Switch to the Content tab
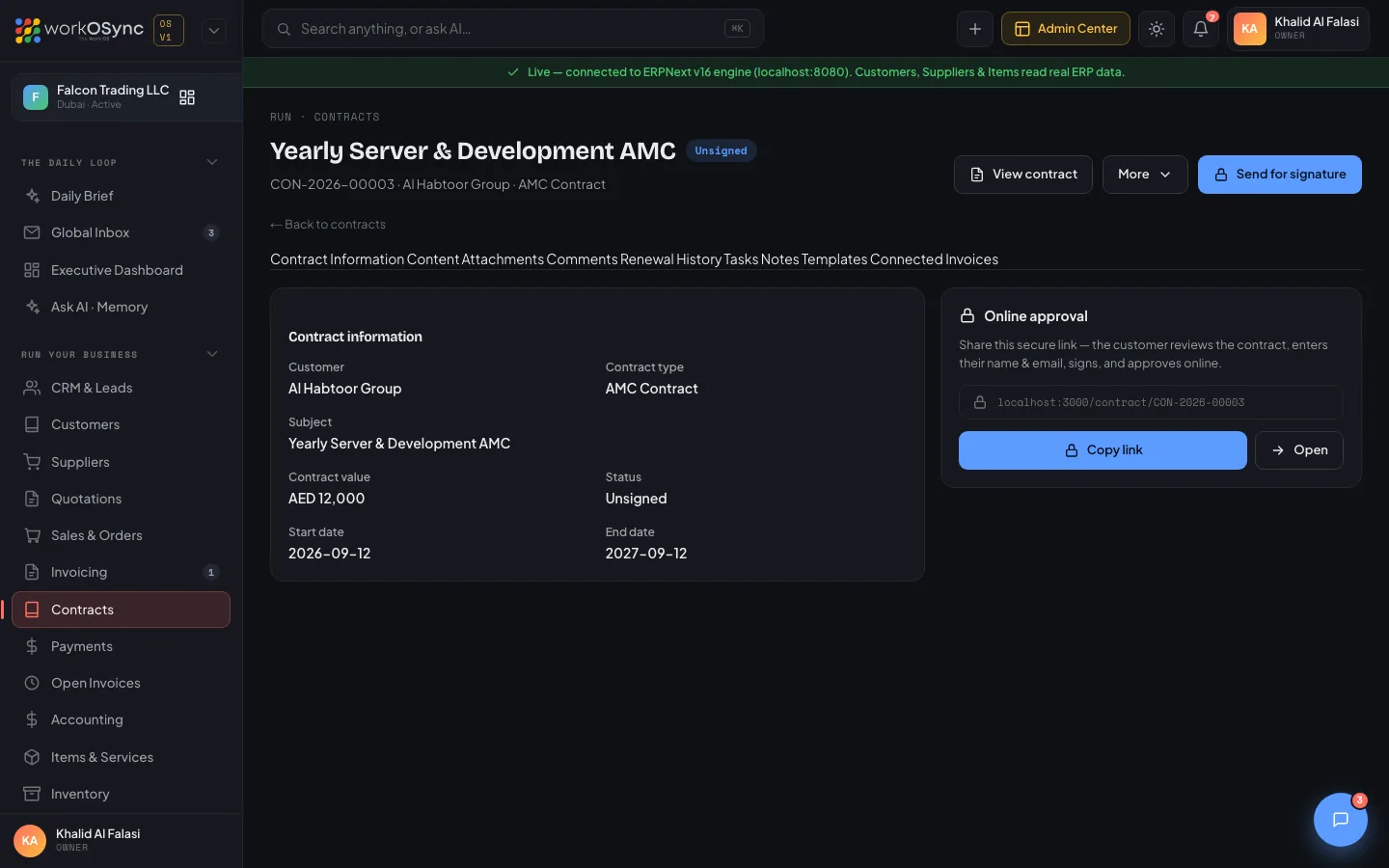Screen dimensions: 1389x868 433,259
